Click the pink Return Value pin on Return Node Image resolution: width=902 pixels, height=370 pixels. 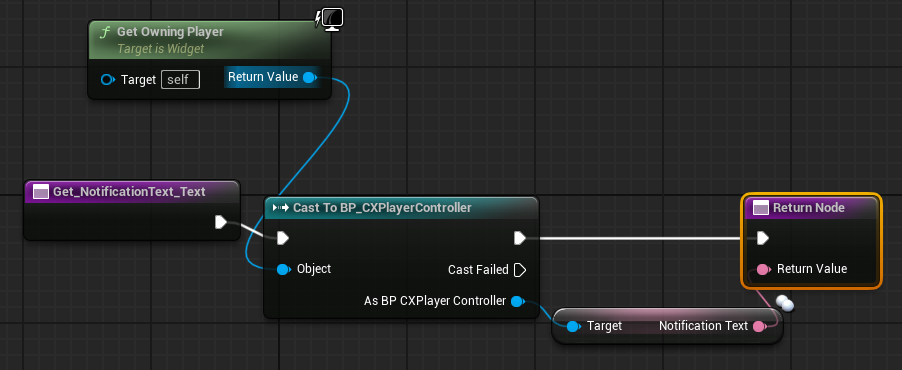point(763,269)
